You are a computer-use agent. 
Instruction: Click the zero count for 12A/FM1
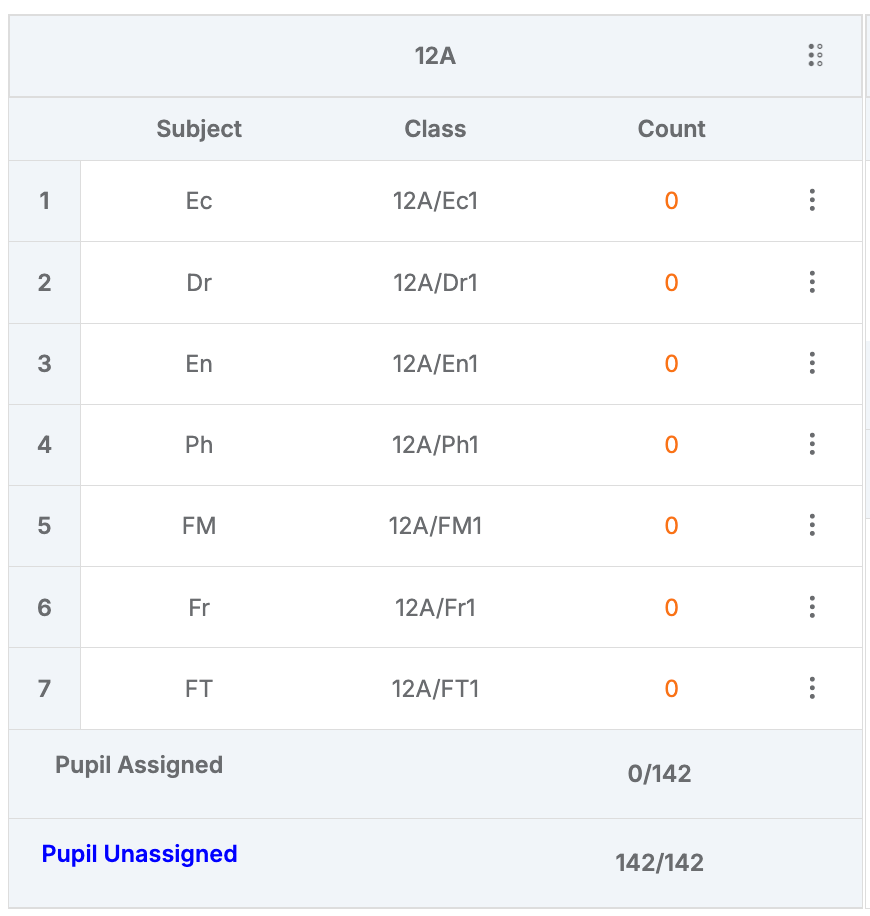671,526
